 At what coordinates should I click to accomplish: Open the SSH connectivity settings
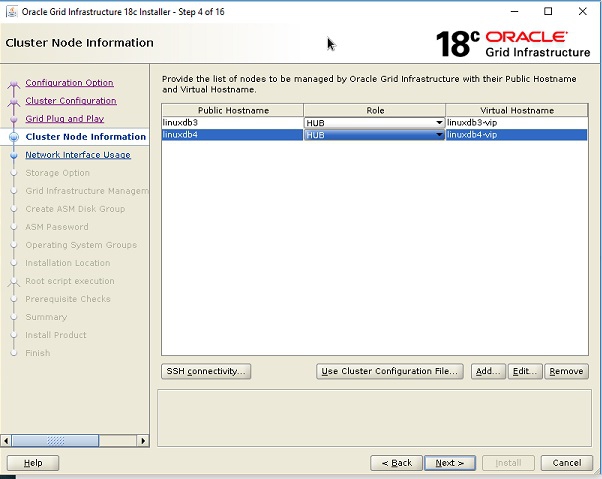[206, 372]
